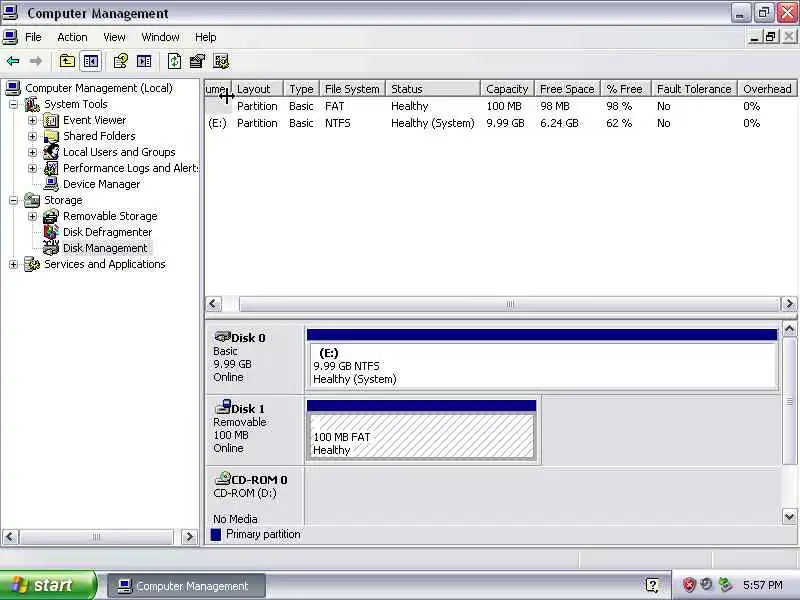Click the Back arrow toolbar icon
The height and width of the screenshot is (600, 800).
[13, 62]
